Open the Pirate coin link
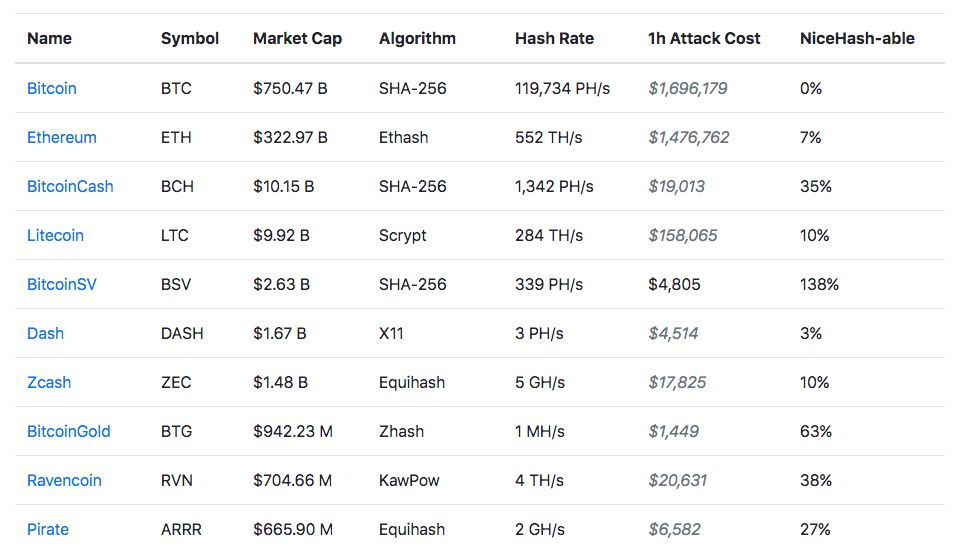The image size is (955, 548). [48, 529]
